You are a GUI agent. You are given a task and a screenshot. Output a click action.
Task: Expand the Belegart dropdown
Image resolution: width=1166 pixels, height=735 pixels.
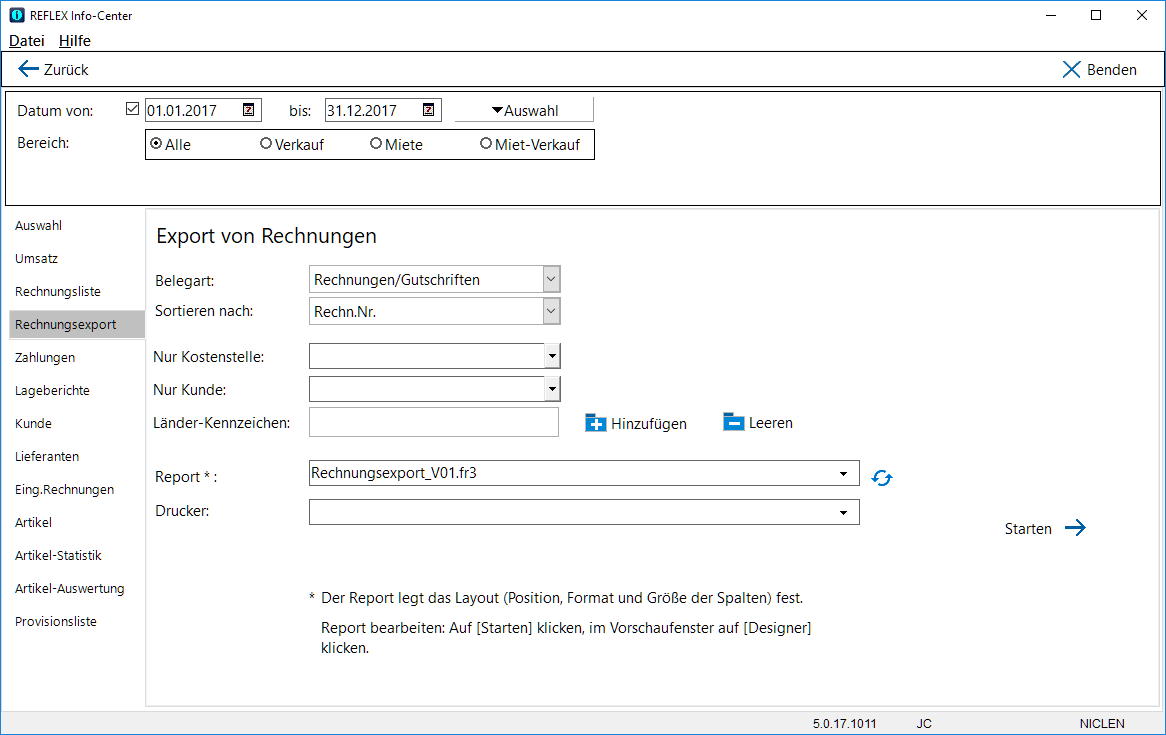(x=551, y=280)
